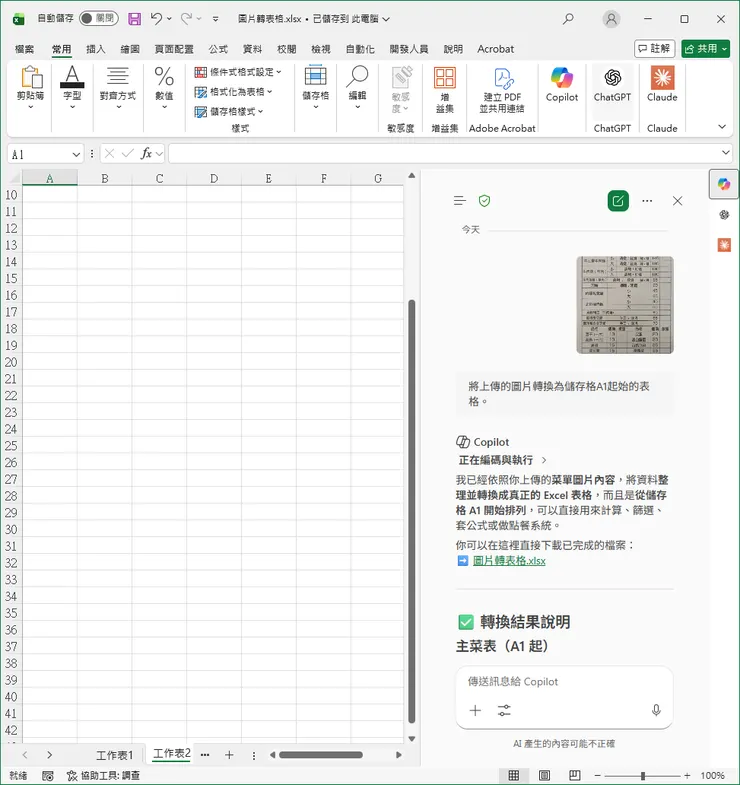The height and width of the screenshot is (785, 740).
Task: Click the vertical scrollbar thumb
Action: click(412, 511)
